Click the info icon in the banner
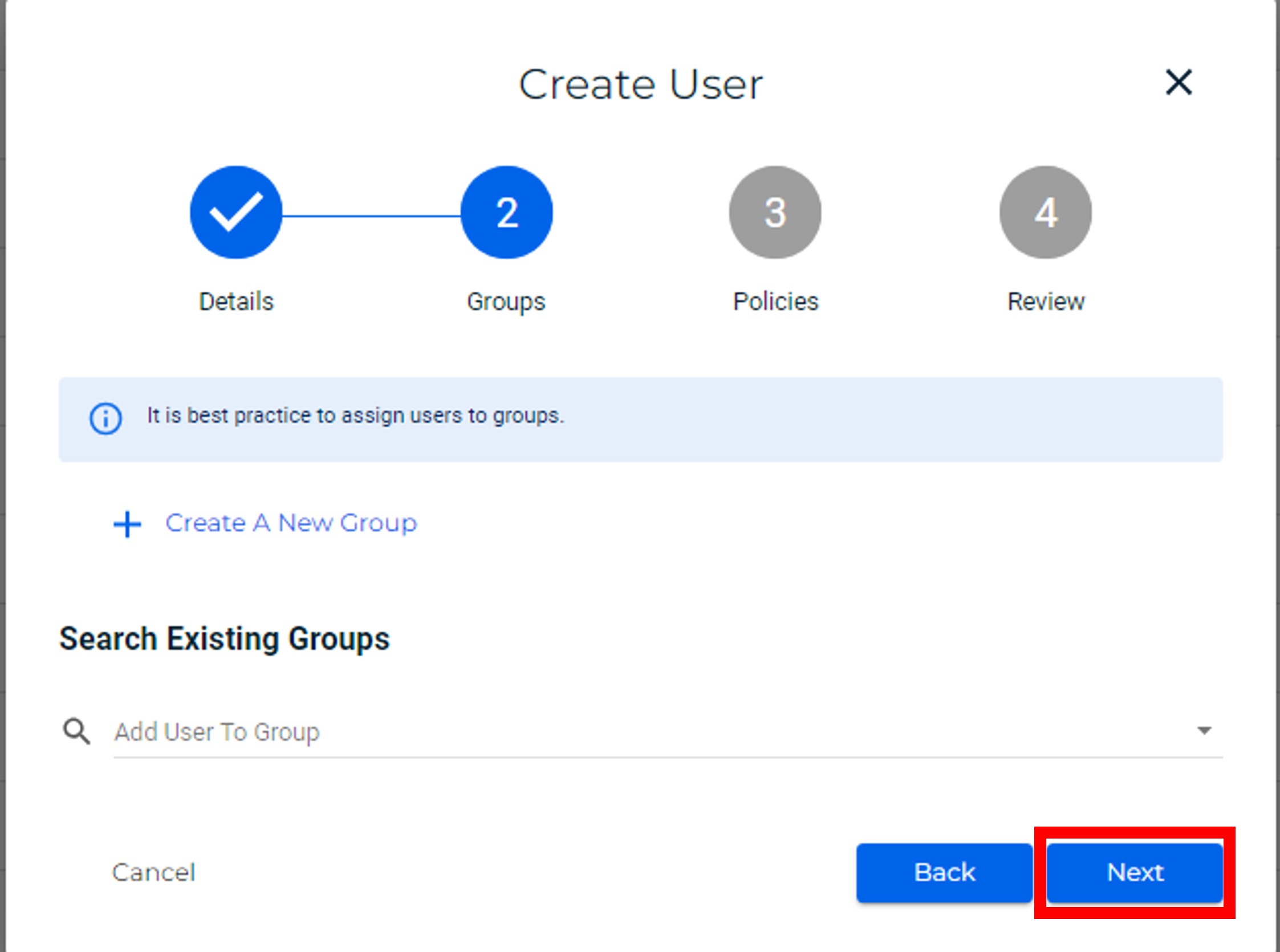This screenshot has width=1280, height=952. point(105,418)
